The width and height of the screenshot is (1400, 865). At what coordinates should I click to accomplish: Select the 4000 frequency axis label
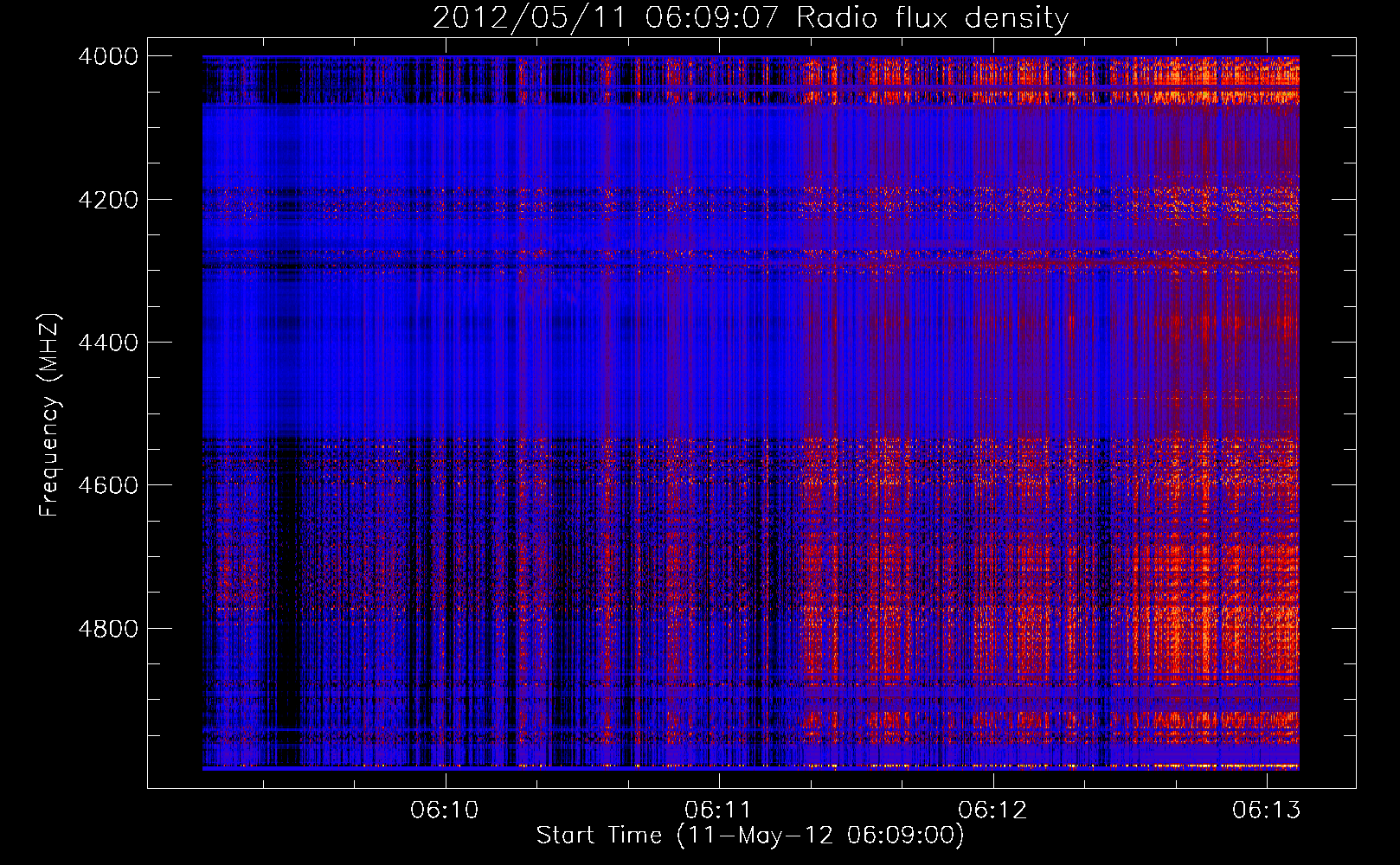point(108,56)
